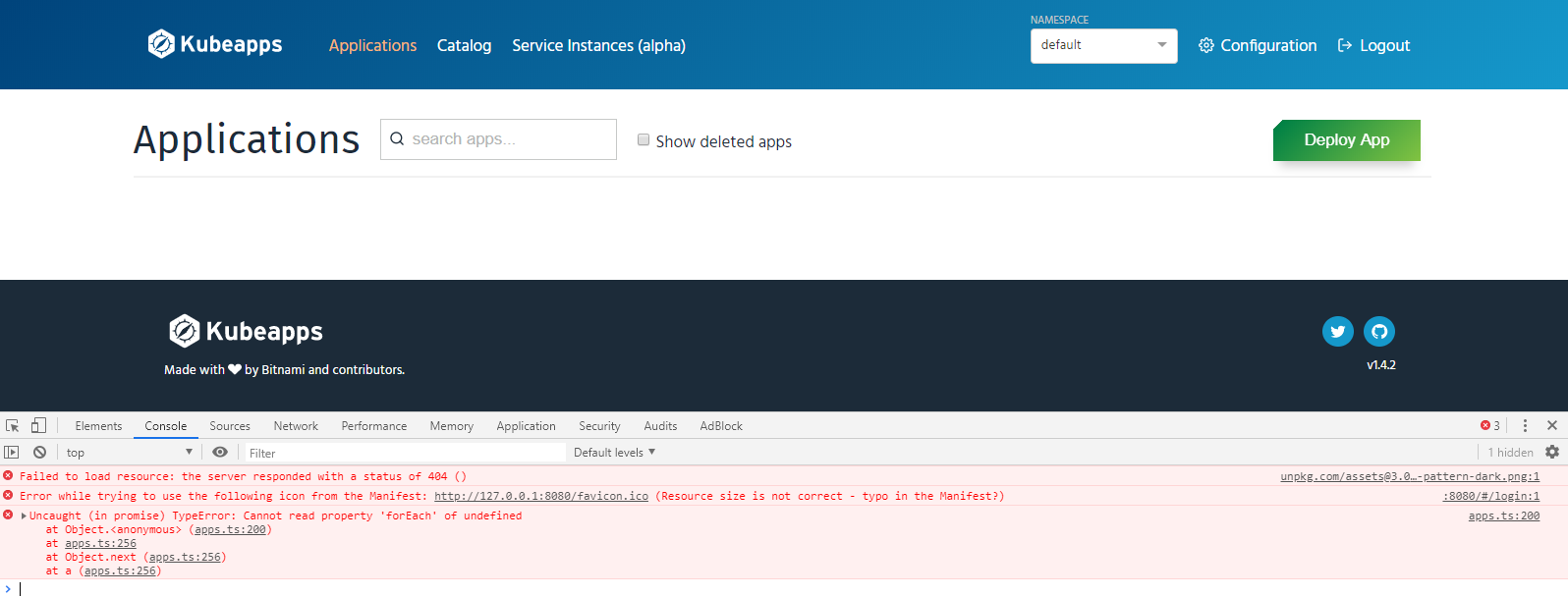Click the Deploy App button
Viewport: 1568px width, 597px height.
point(1346,140)
